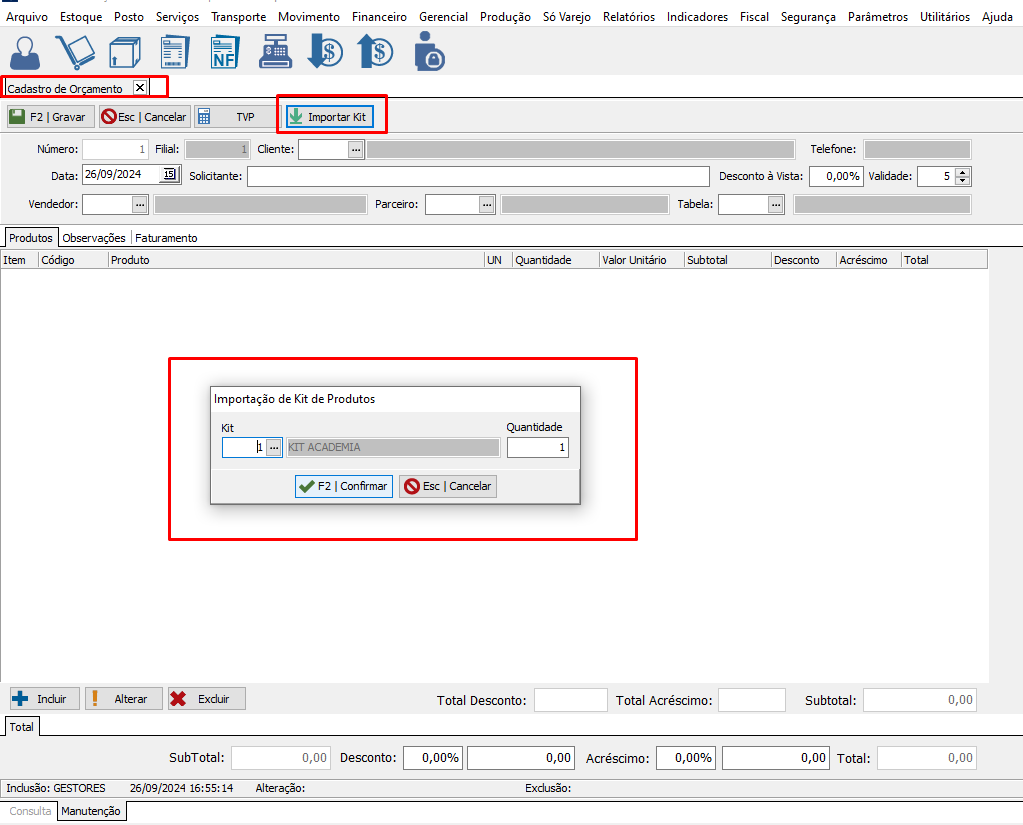
Task: Open the Vendedor lookup ellipsis button
Action: coord(140,204)
